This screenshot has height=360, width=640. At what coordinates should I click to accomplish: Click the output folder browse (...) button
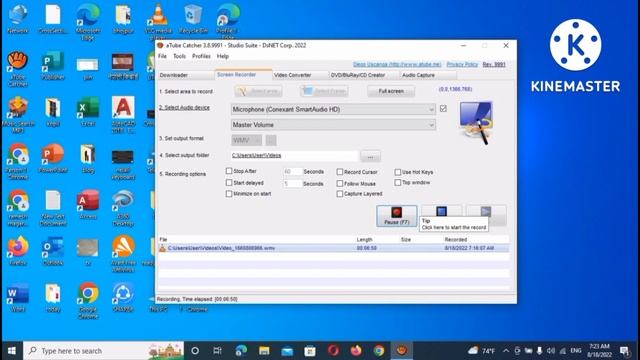[x=370, y=156]
